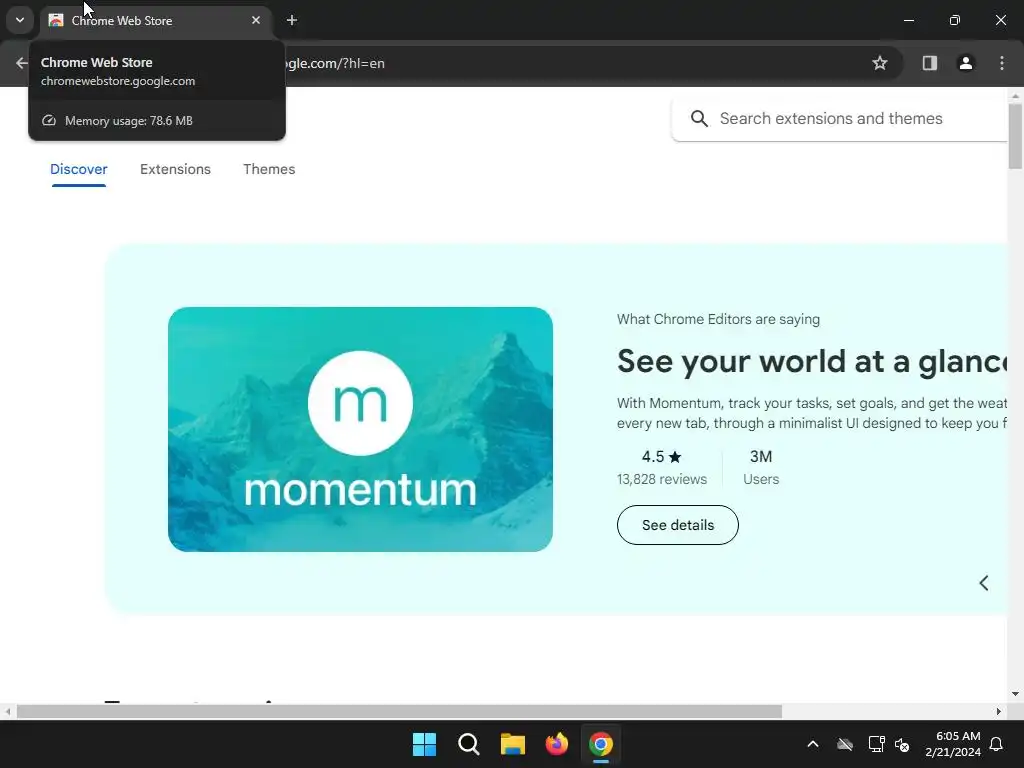
Task: Click the What Chrome Editors are saying label
Action: coord(718,319)
